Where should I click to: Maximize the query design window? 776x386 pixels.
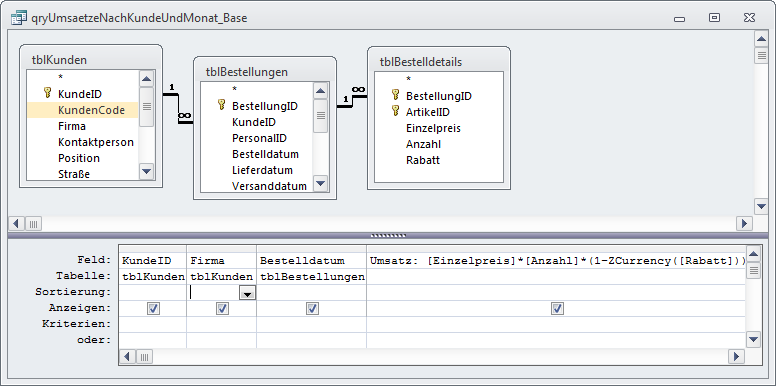coord(714,18)
